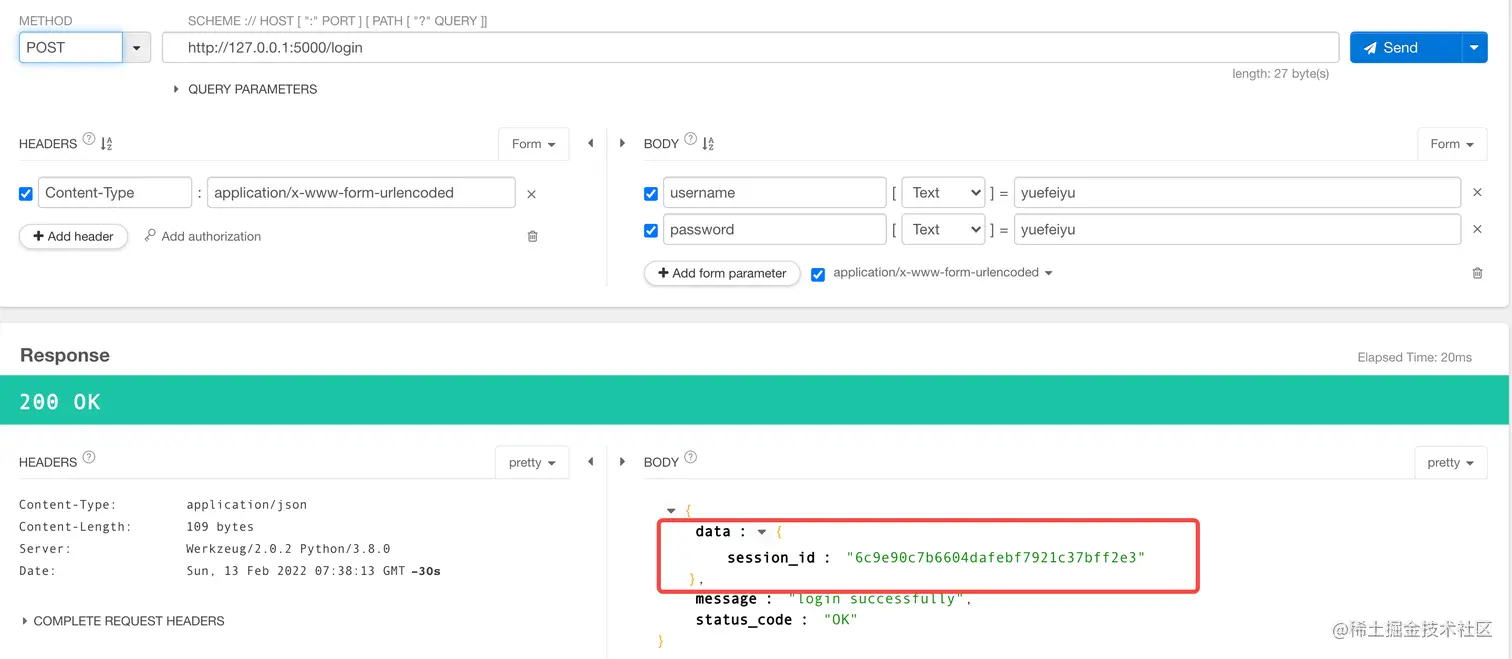Click the header value application/x-www-form-urlencoded field

pos(361,193)
